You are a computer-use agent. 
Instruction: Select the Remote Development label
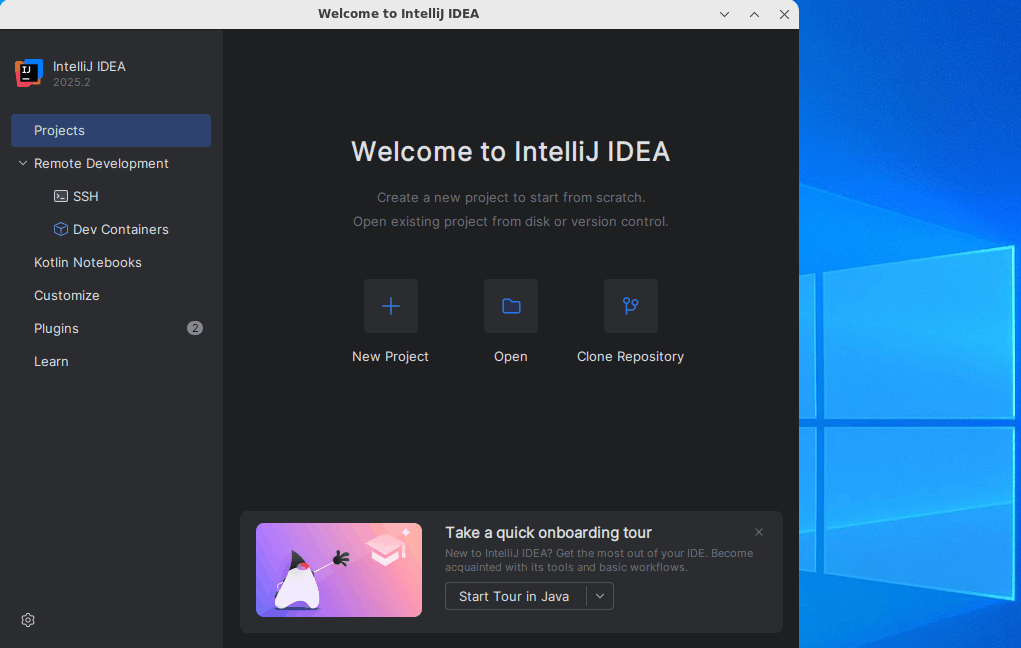tap(101, 163)
